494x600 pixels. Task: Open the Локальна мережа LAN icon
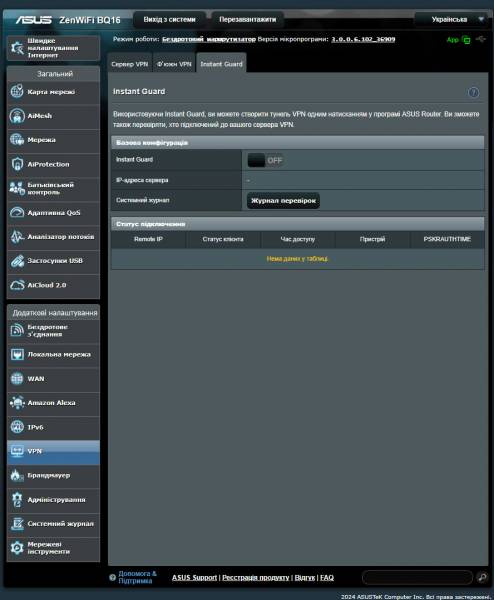(17, 354)
